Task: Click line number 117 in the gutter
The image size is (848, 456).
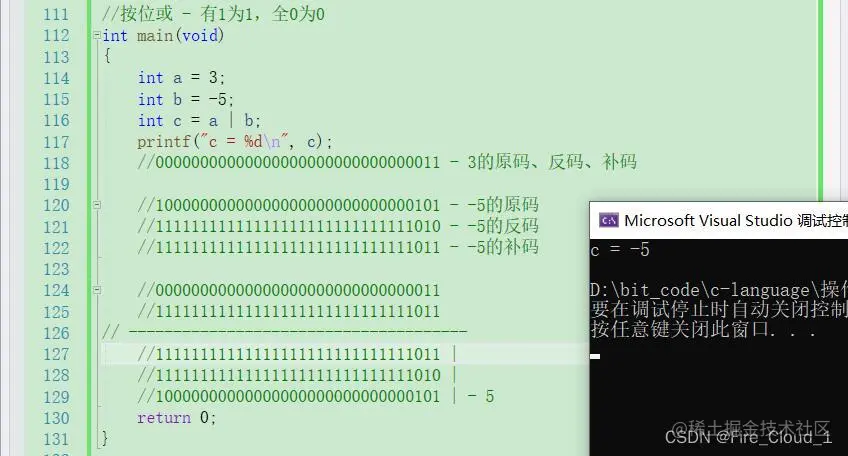Action: tap(56, 142)
